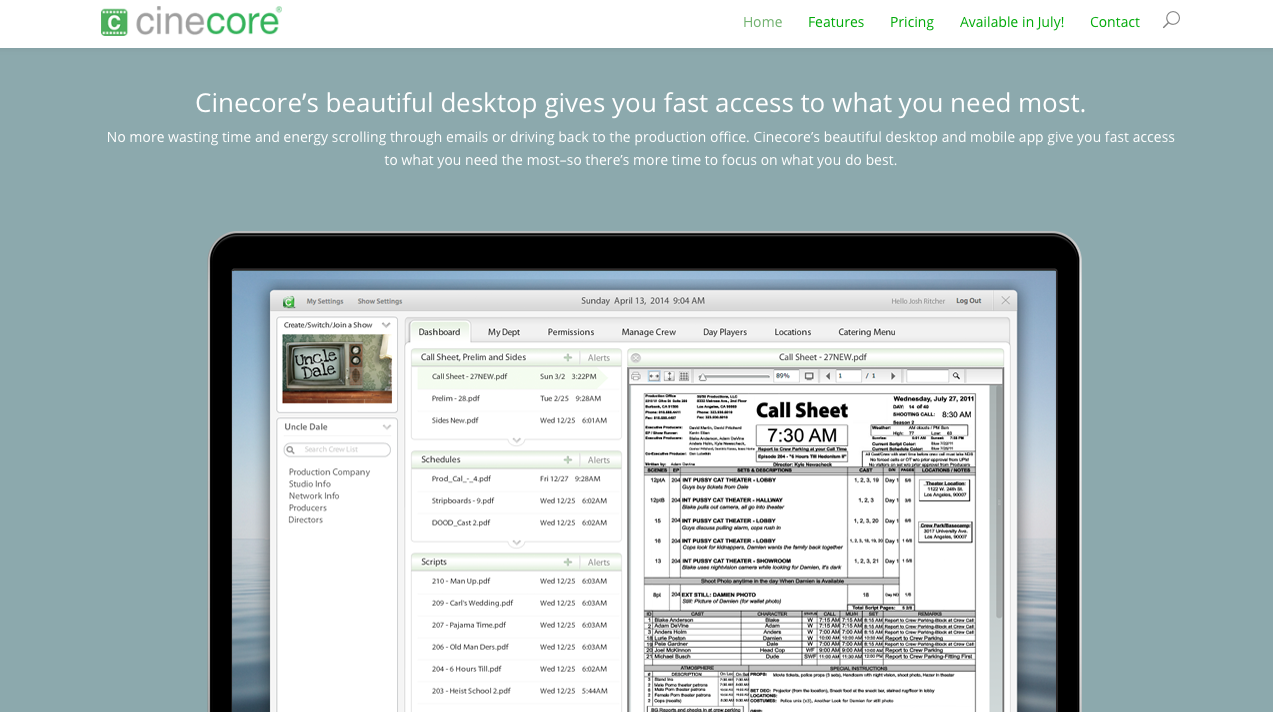This screenshot has width=1273, height=712.
Task: Select Network Info in the crew list
Action: [314, 496]
